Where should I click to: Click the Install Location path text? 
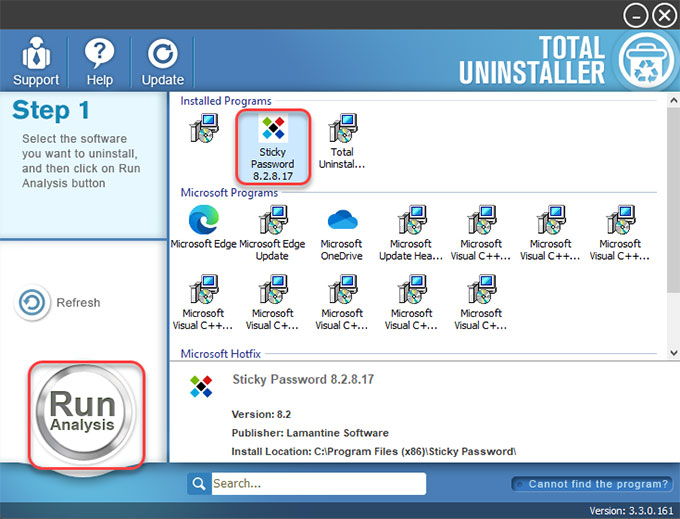[x=374, y=451]
